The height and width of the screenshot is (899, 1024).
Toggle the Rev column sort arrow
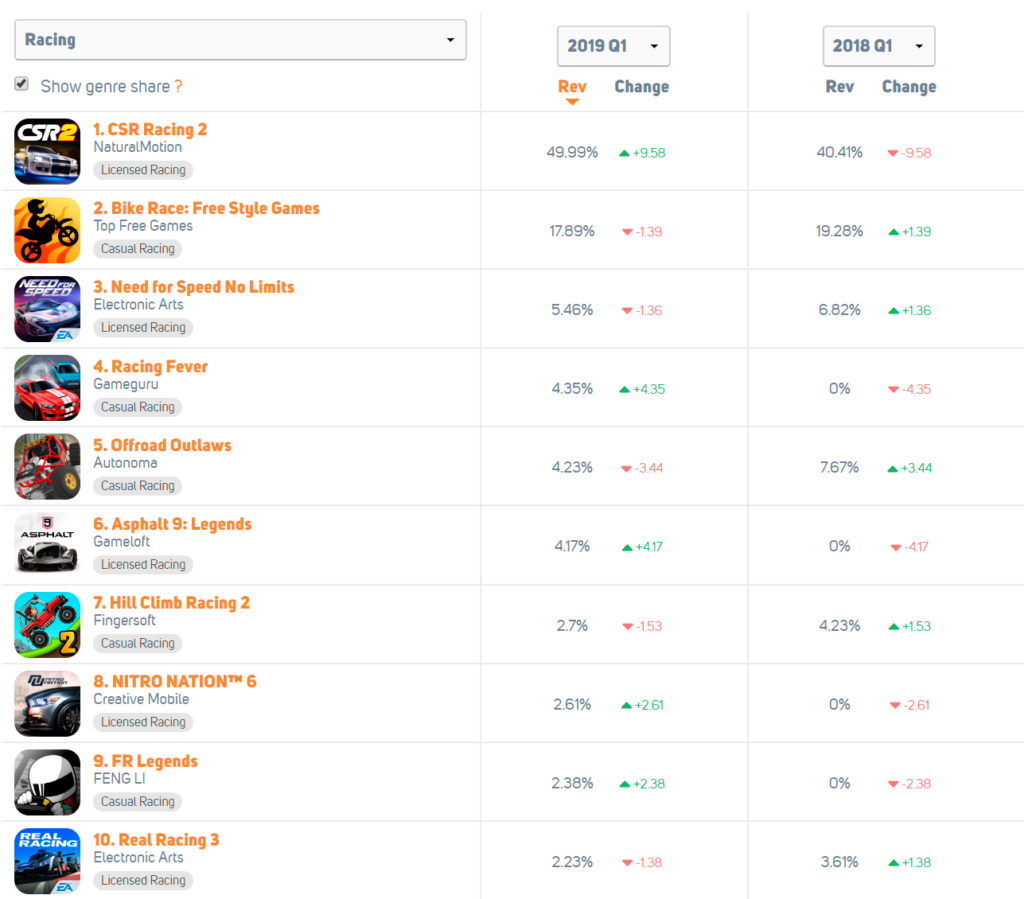571,100
